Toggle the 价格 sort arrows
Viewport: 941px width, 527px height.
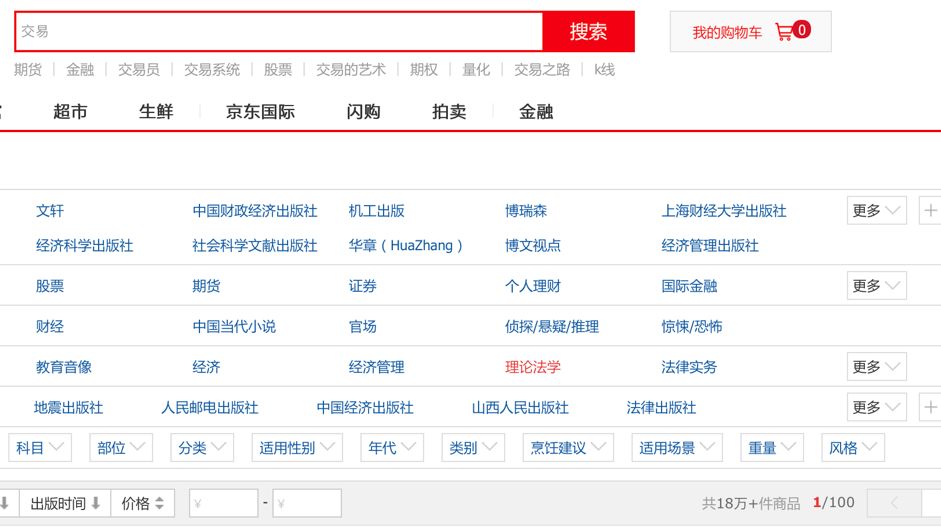[x=159, y=504]
